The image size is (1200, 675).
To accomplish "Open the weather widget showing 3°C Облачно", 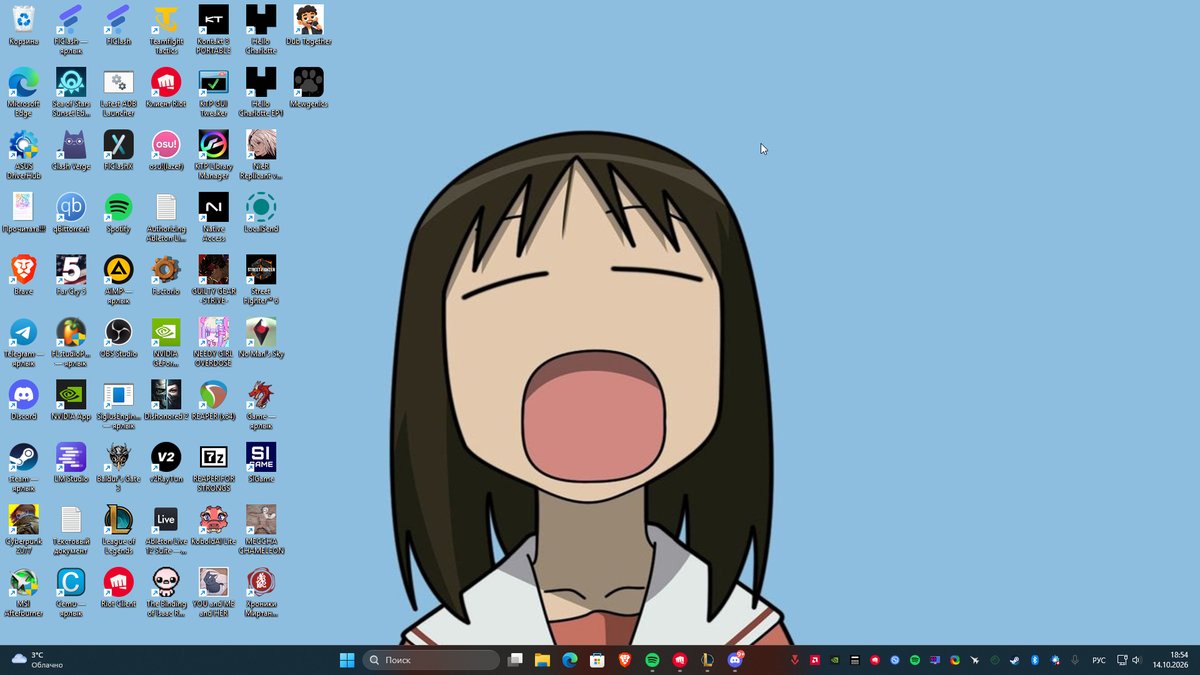I will (x=37, y=659).
